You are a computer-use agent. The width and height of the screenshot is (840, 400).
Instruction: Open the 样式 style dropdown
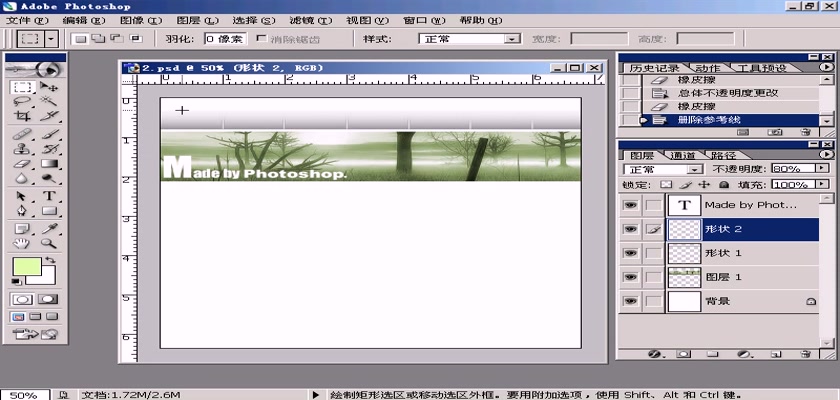point(513,39)
